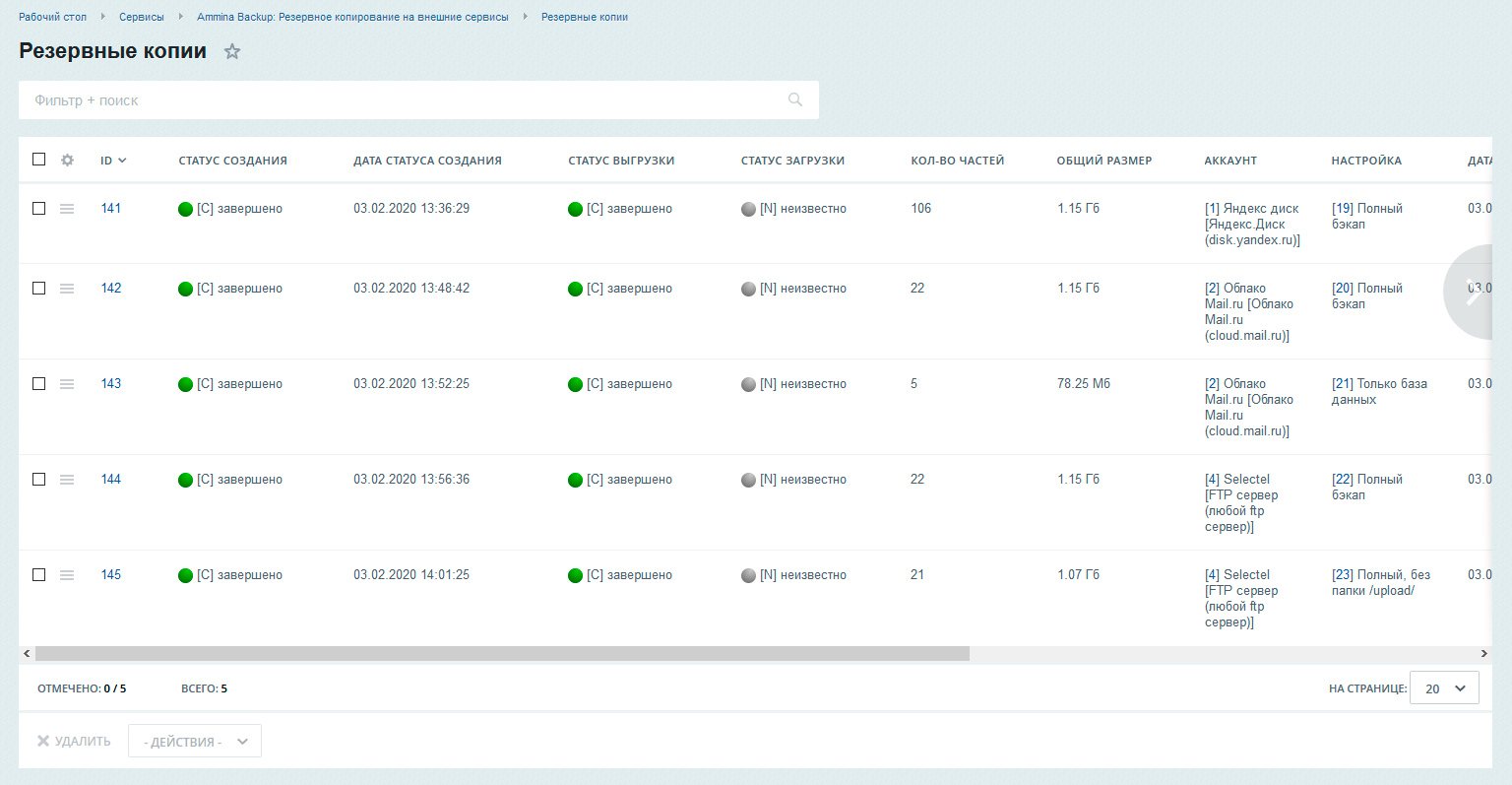The image size is (1512, 785).
Task: Open the НА СТРАНИЦЕ page size dropdown
Action: coord(1444,687)
